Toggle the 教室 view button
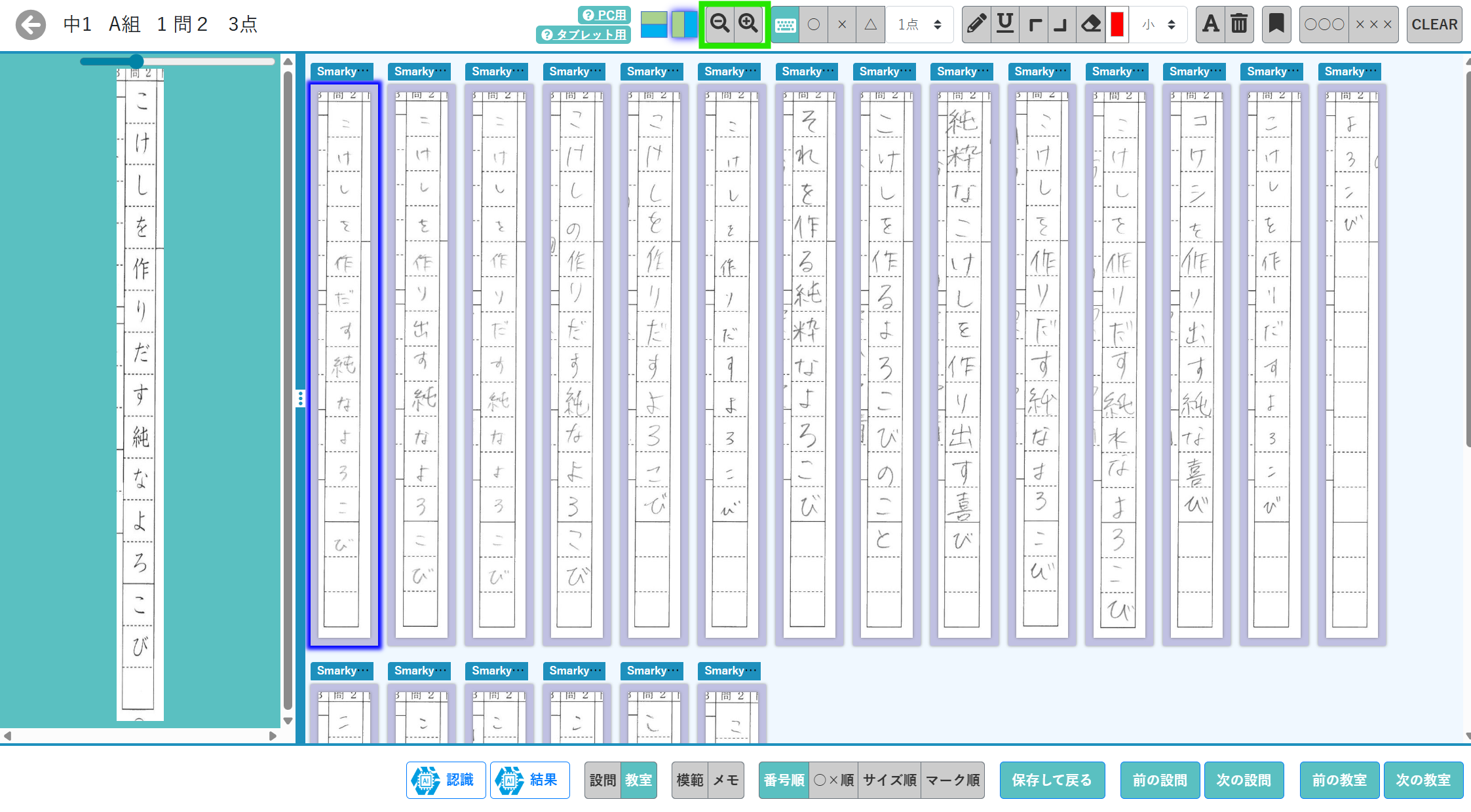1471x812 pixels. pyautogui.click(x=638, y=780)
